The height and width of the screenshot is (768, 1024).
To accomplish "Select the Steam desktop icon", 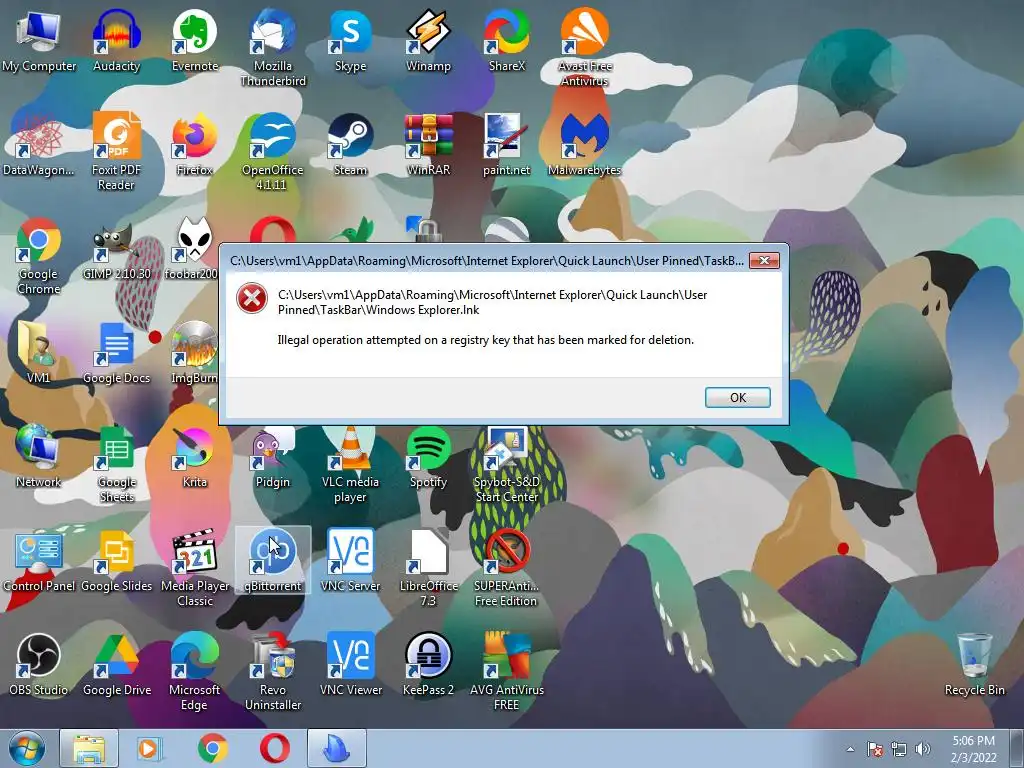I will click(x=351, y=144).
